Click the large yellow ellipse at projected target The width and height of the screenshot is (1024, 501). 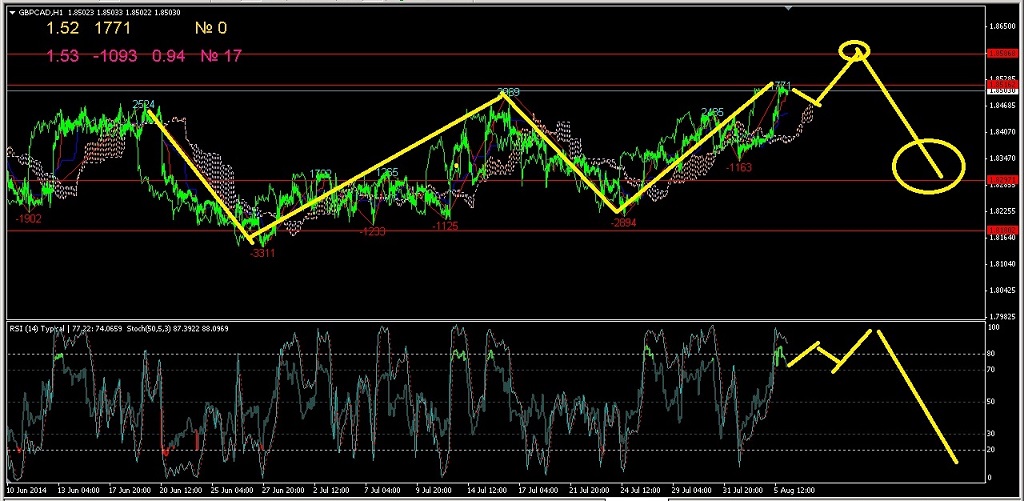[928, 164]
